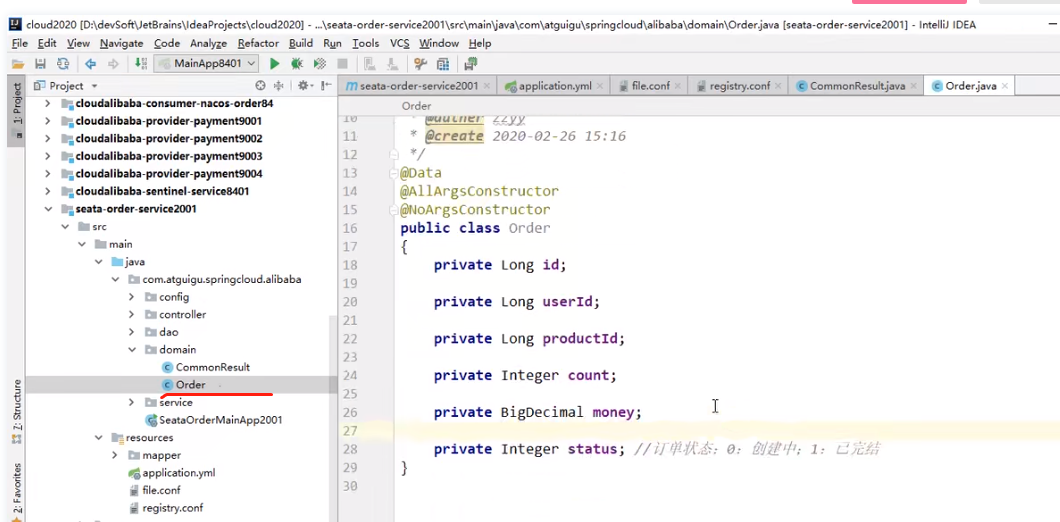The image size is (1060, 522).
Task: Open the Build menu
Action: [301, 43]
